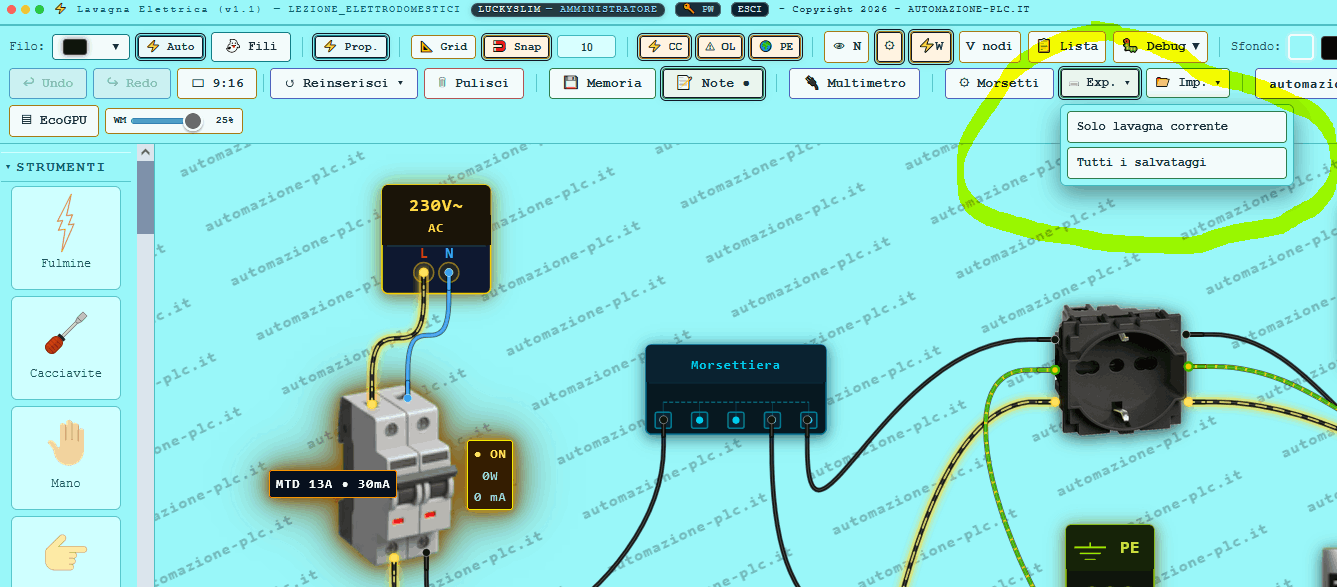Toggle the lightning W power button

(930, 47)
